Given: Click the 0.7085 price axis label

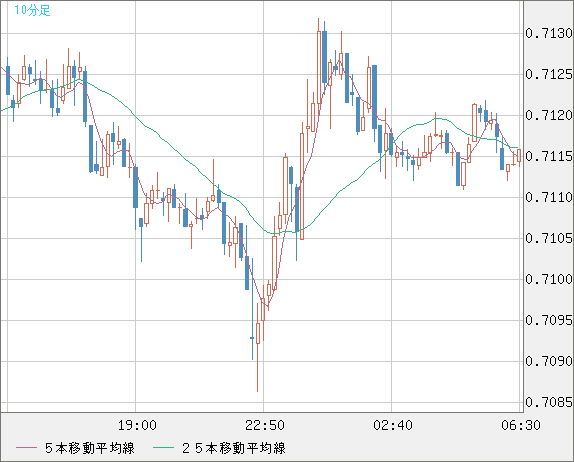Looking at the screenshot, I should coord(549,403).
